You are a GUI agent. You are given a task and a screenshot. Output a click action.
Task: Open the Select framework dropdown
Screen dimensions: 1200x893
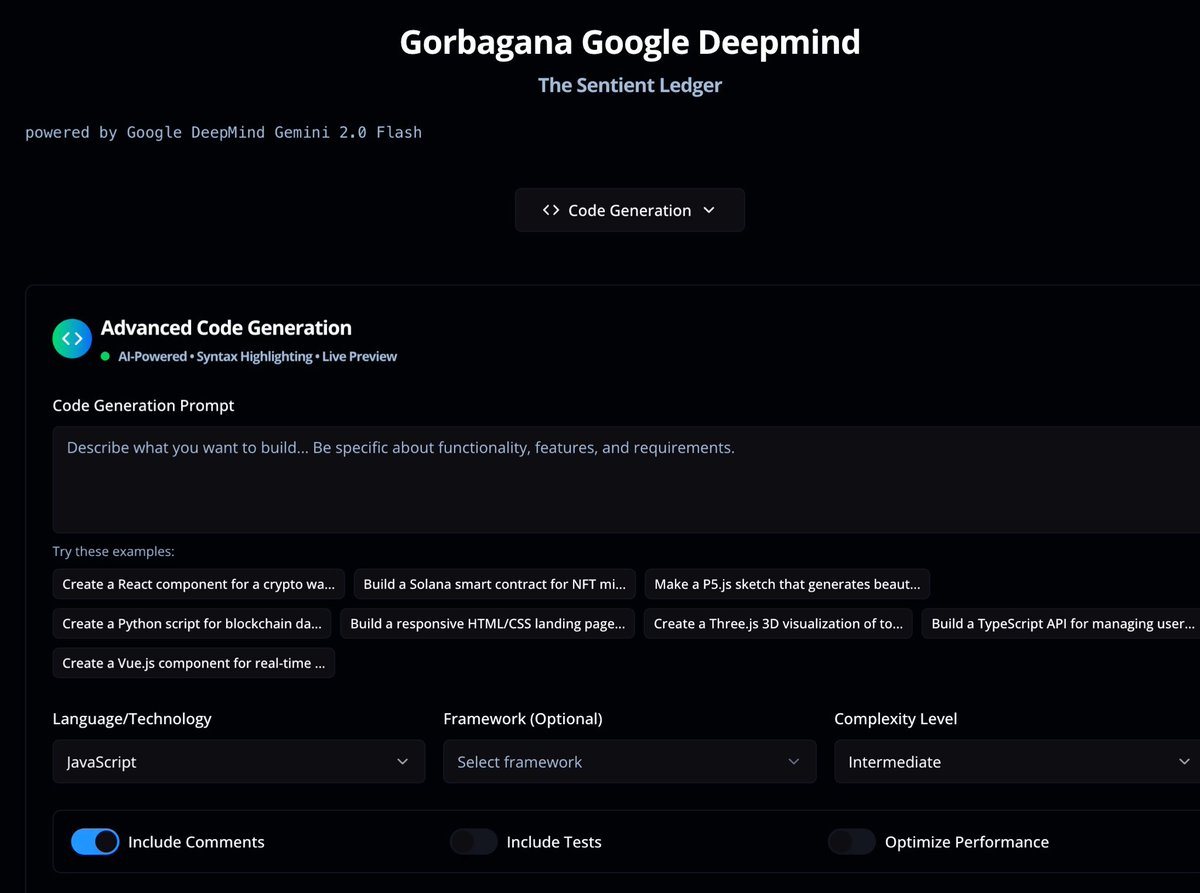629,761
